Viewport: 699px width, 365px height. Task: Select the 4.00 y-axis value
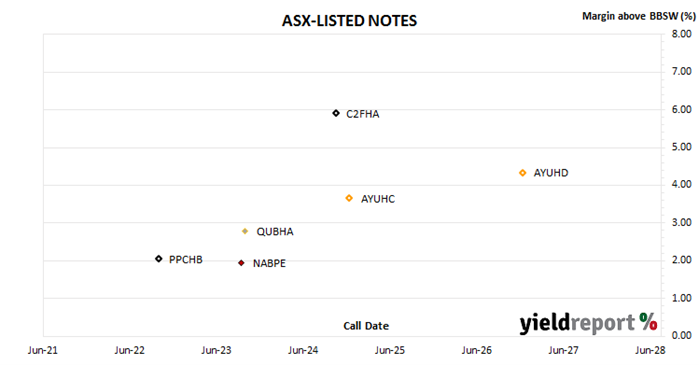point(682,184)
